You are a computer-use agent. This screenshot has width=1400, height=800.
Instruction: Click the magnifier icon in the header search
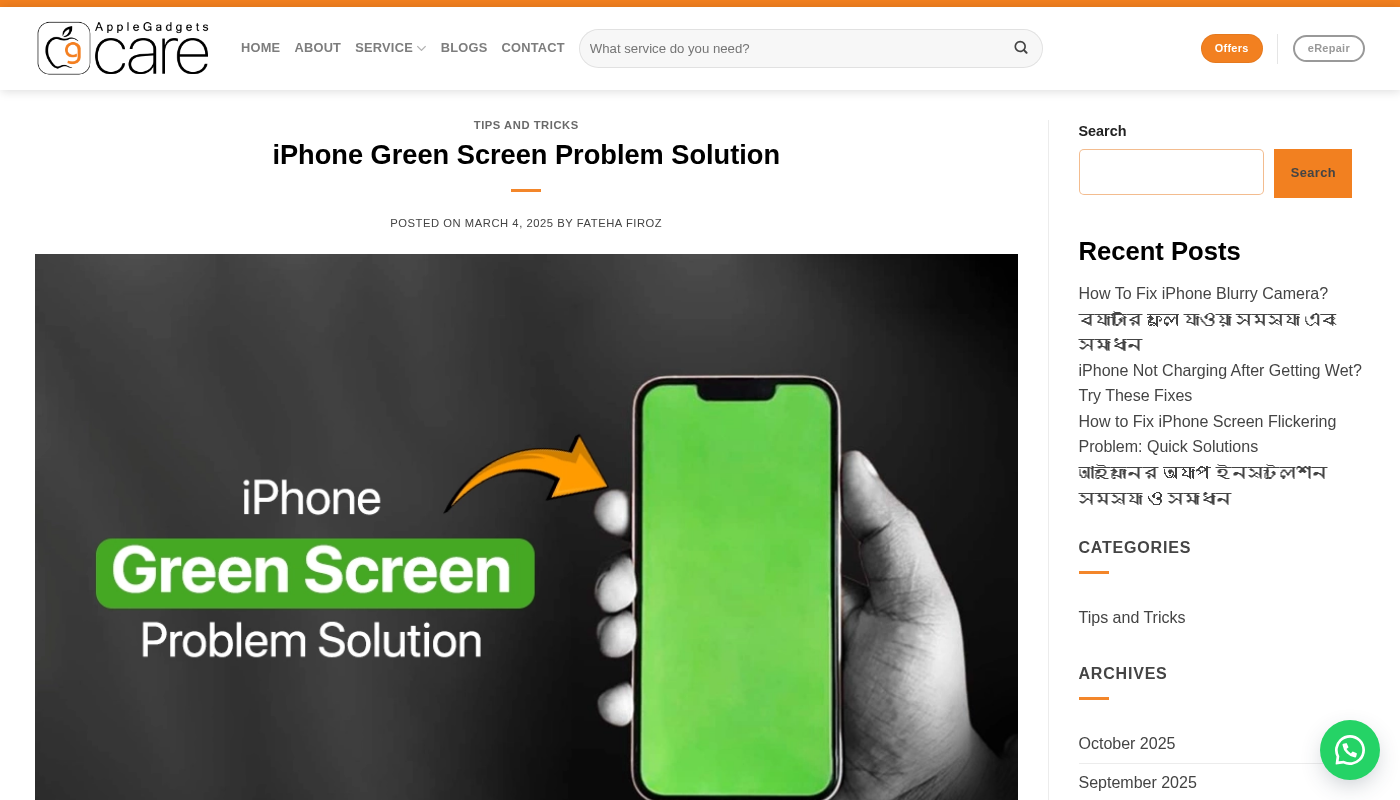click(1021, 48)
